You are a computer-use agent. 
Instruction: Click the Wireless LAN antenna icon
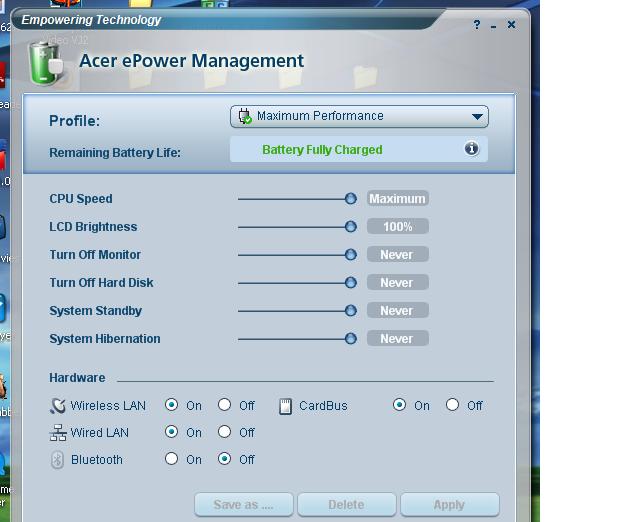click(58, 406)
